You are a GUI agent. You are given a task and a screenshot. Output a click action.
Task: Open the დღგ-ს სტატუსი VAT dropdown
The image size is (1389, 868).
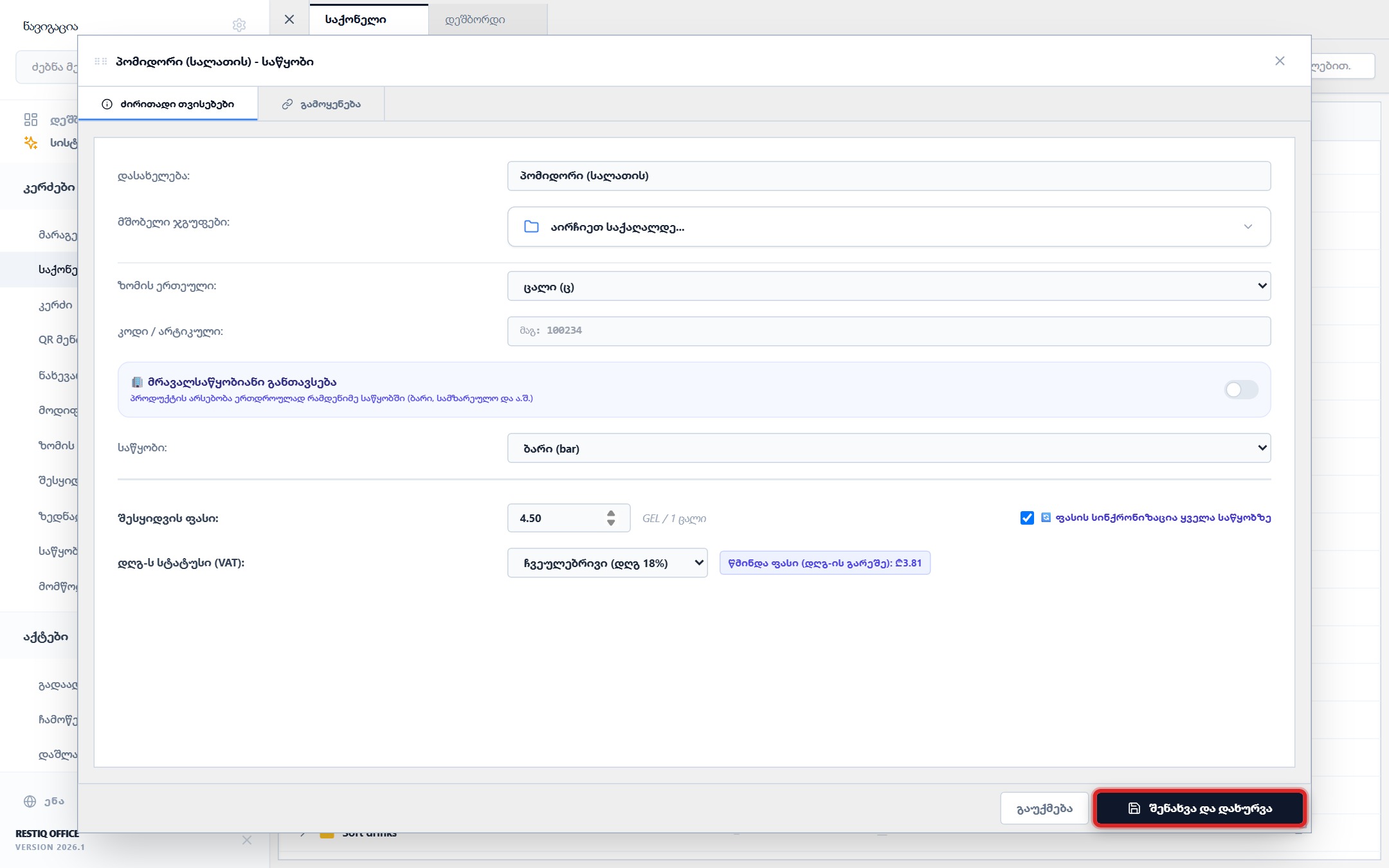pos(607,563)
